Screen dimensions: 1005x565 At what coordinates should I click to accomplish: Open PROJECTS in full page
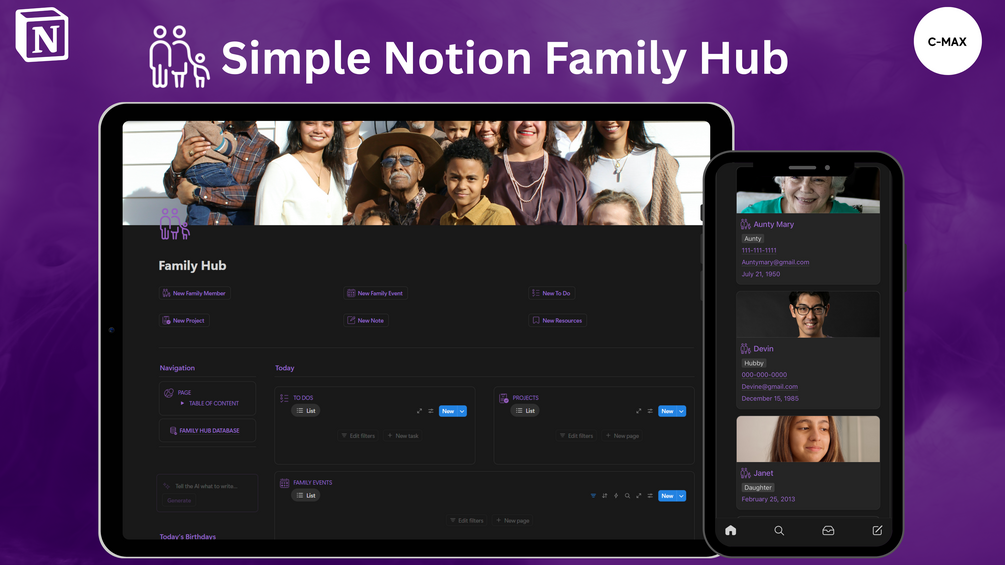[x=638, y=411]
